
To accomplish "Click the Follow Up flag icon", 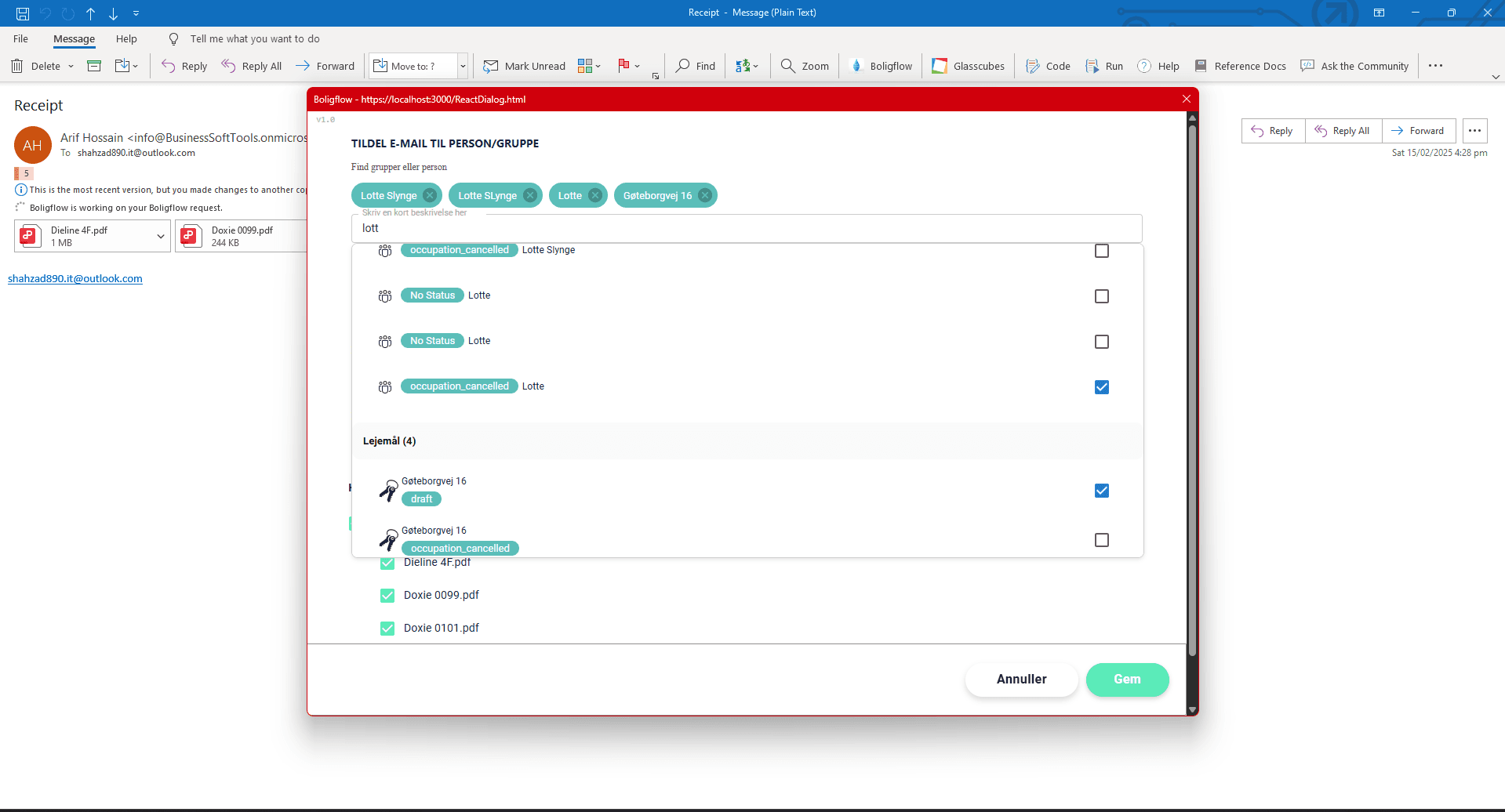I will click(x=624, y=66).
